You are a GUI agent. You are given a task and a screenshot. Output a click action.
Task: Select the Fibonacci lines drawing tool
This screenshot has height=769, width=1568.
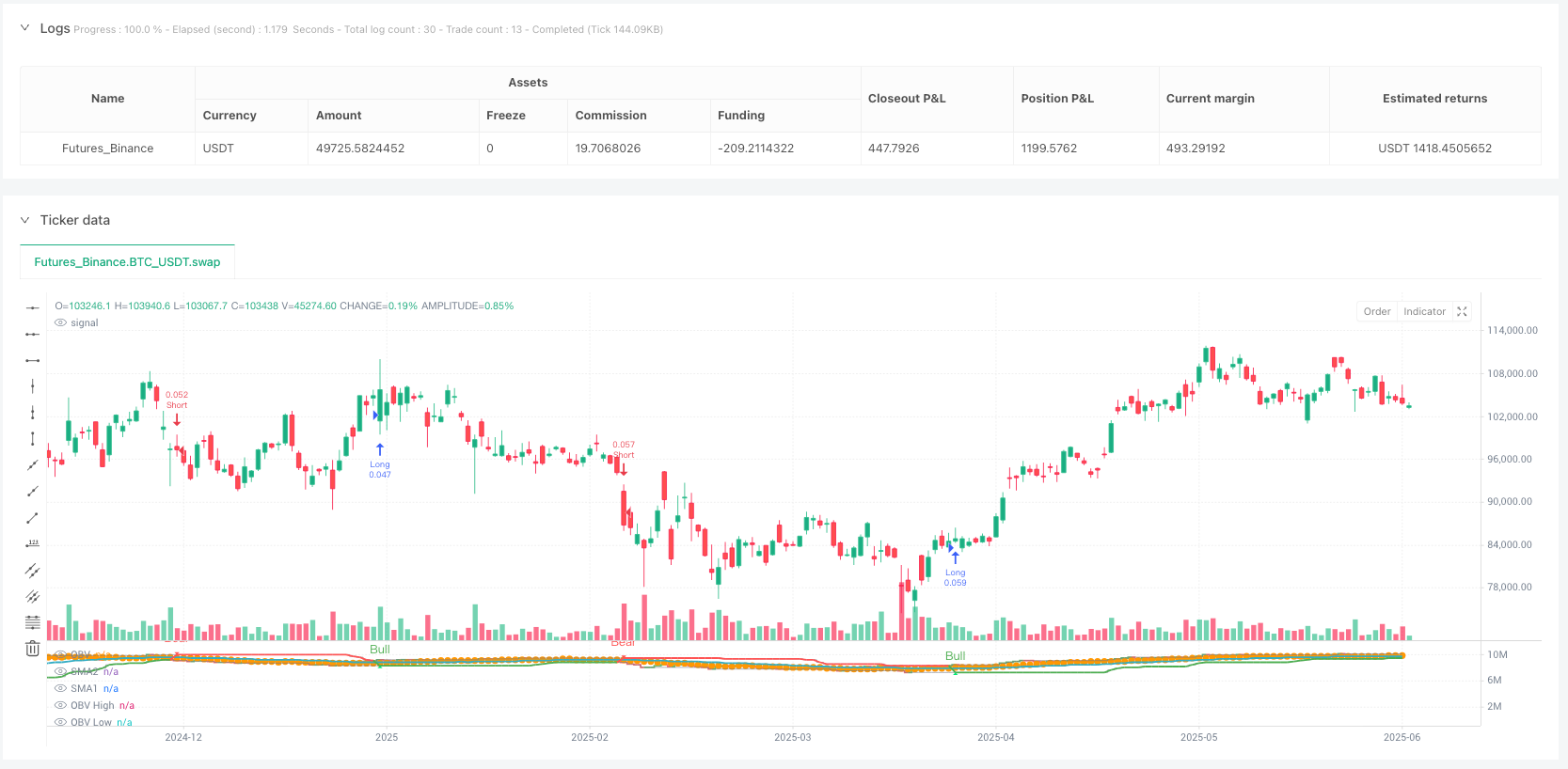[32, 622]
